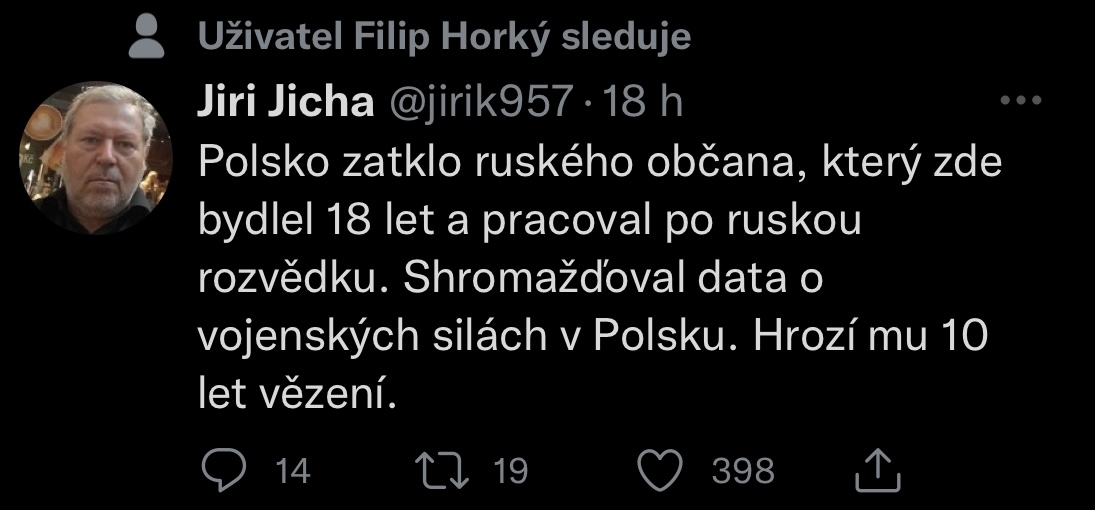The image size is (1095, 510).
Task: Click the person silhouette icon above the tweet
Action: click(148, 39)
